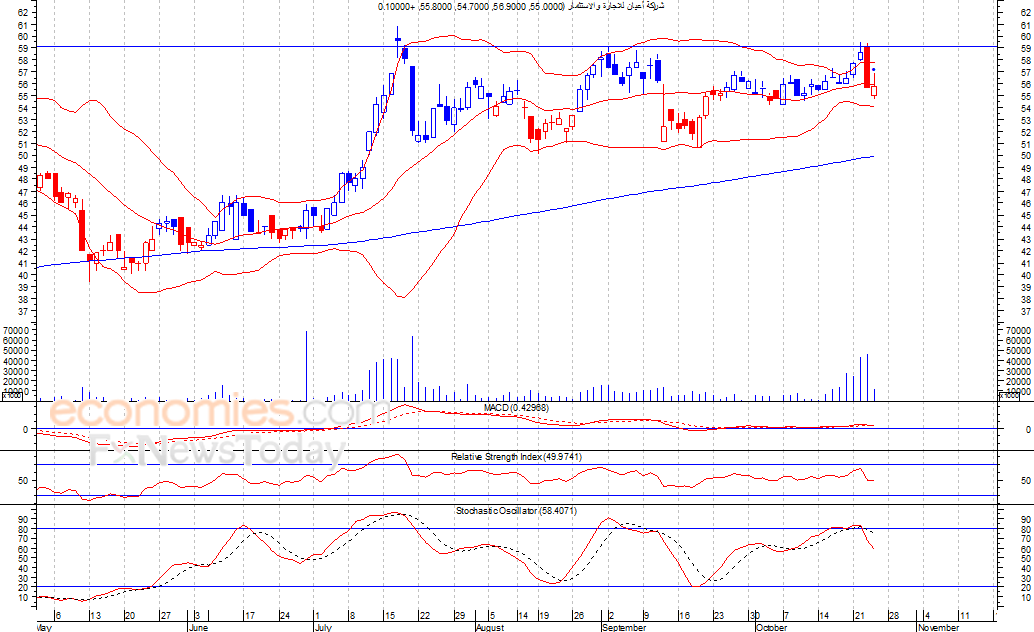The height and width of the screenshot is (632, 1034).
Task: Select the June month label on time axis
Action: [x=198, y=627]
